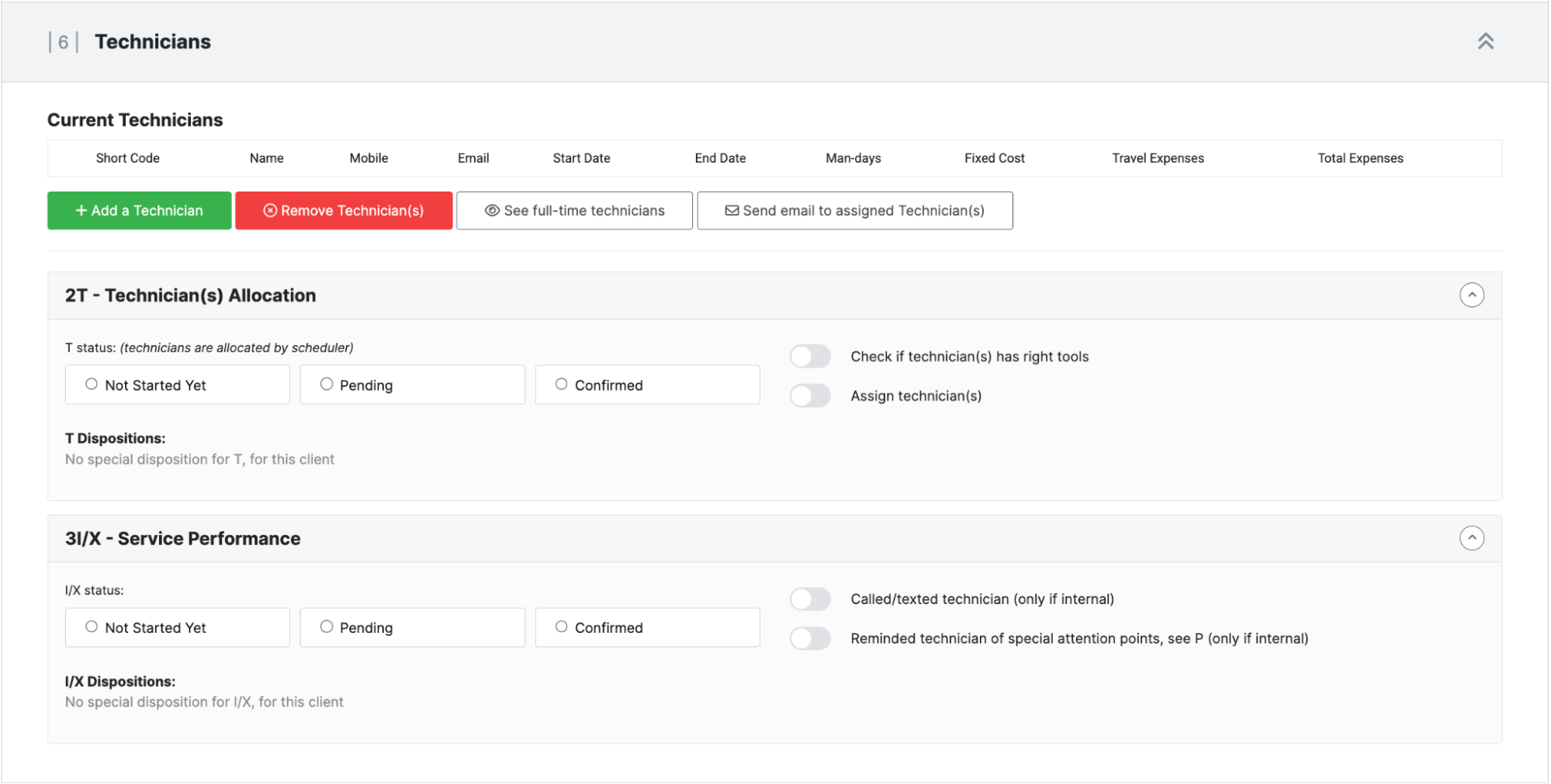Collapse the Technicians section with double chevron

pos(1485,42)
